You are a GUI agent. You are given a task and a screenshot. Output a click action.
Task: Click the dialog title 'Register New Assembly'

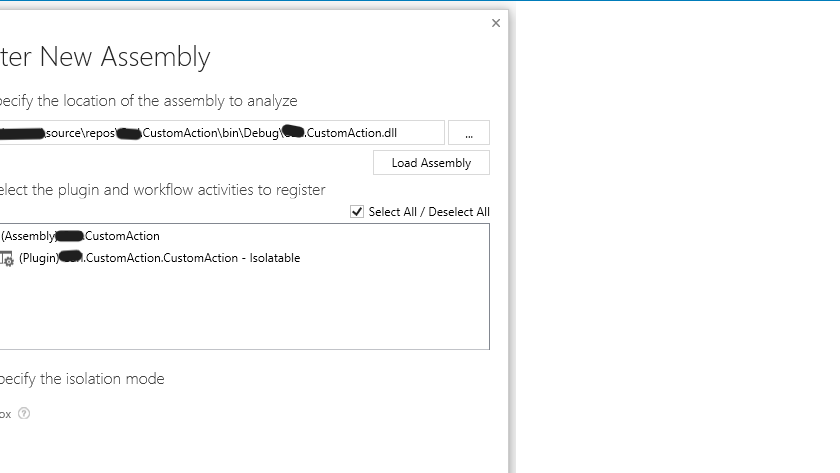click(105, 57)
